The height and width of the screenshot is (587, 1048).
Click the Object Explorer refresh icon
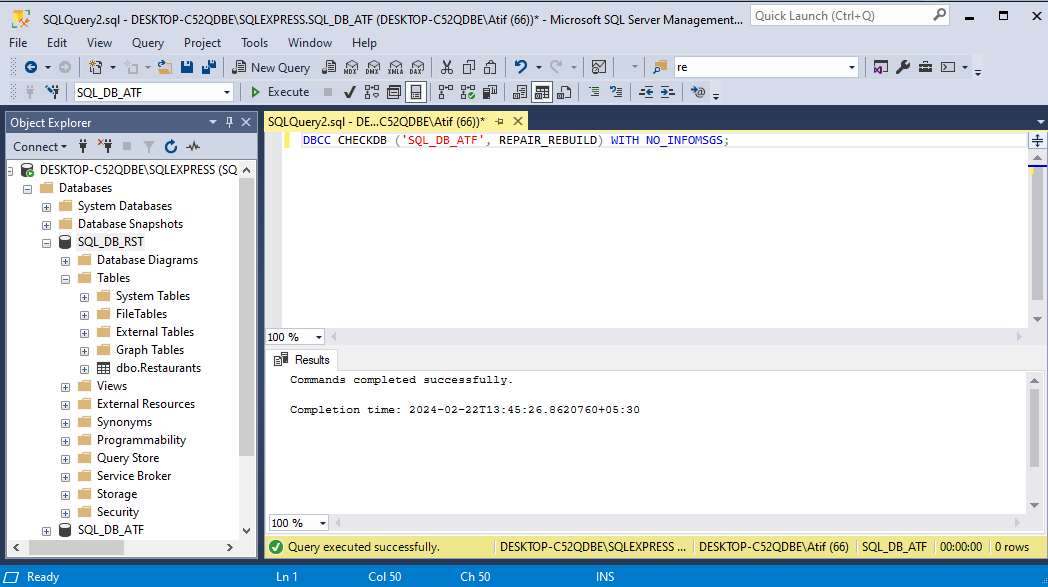[171, 146]
